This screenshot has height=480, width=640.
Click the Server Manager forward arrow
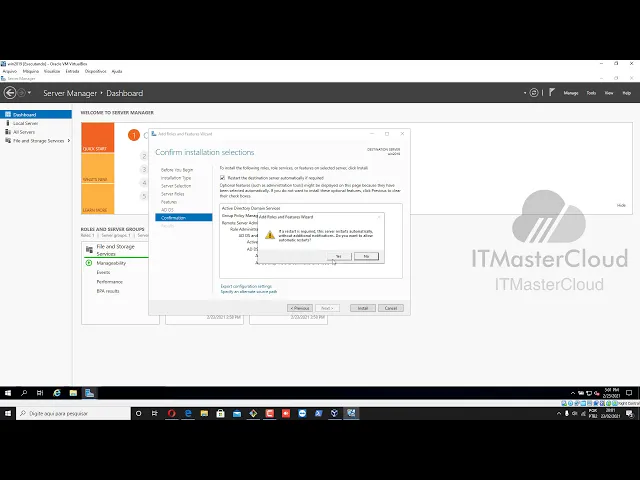point(21,93)
